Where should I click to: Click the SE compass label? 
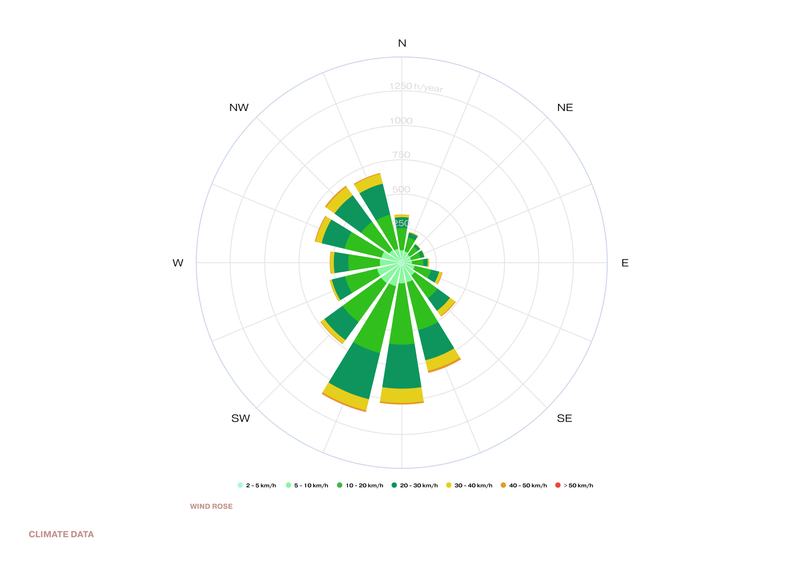coord(565,418)
